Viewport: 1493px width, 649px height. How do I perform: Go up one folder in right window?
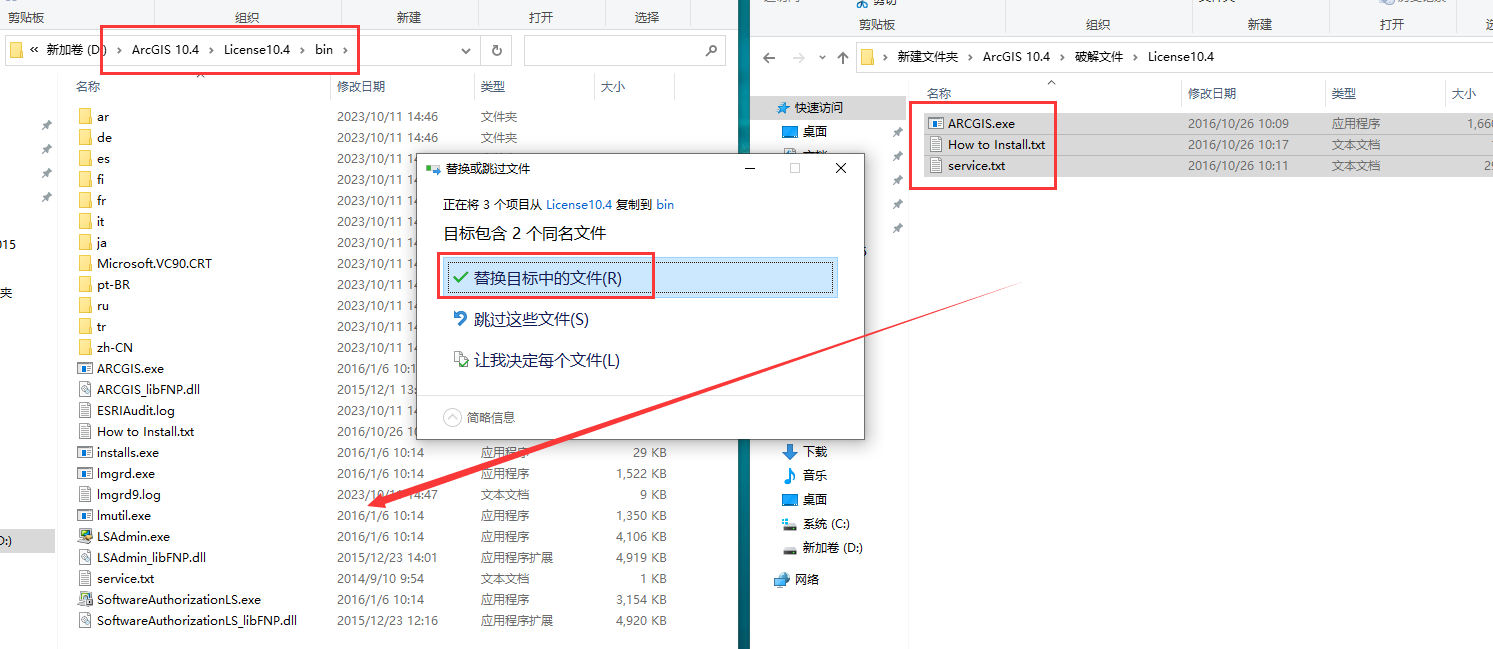click(843, 57)
